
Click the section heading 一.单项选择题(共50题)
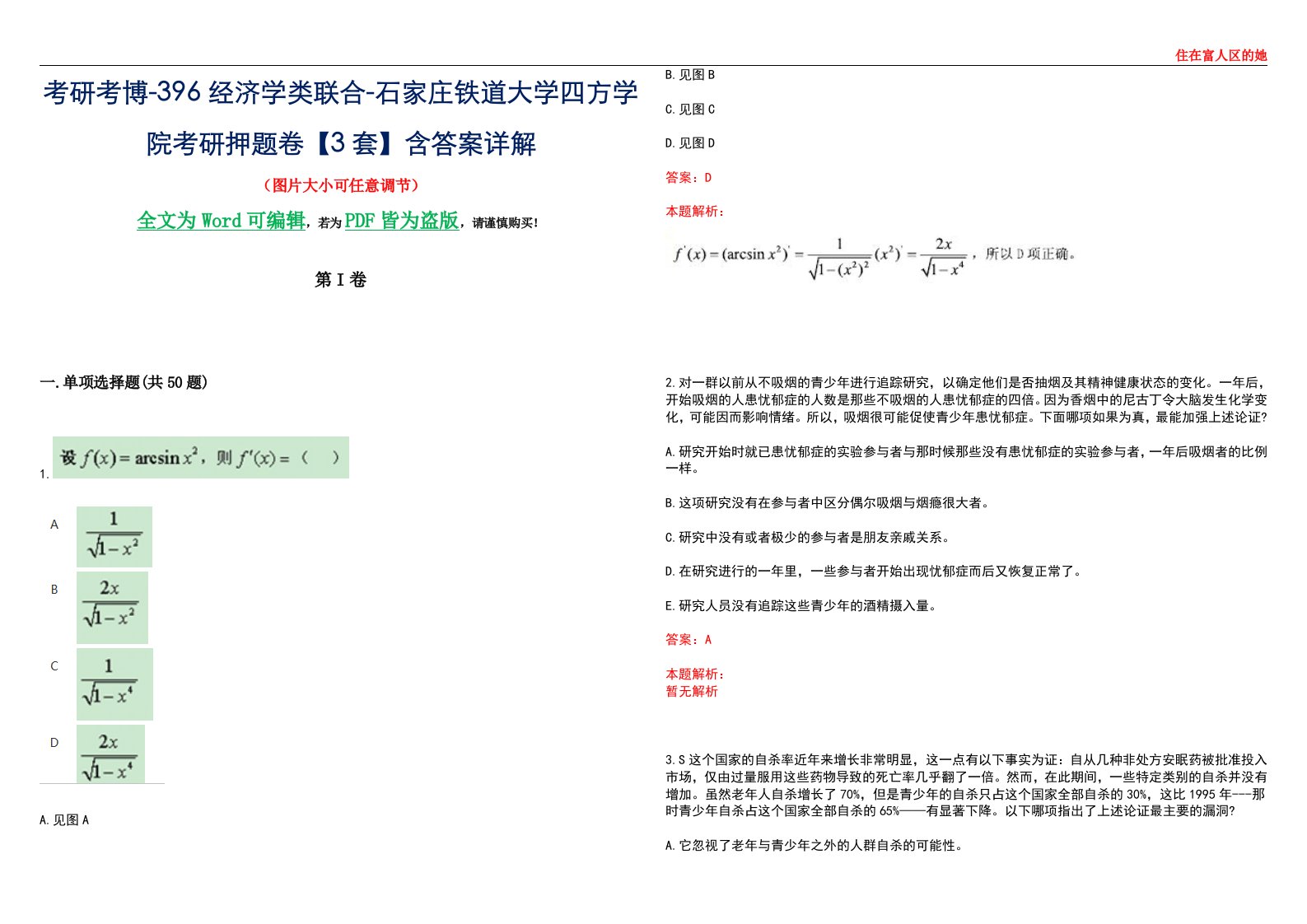(x=124, y=382)
